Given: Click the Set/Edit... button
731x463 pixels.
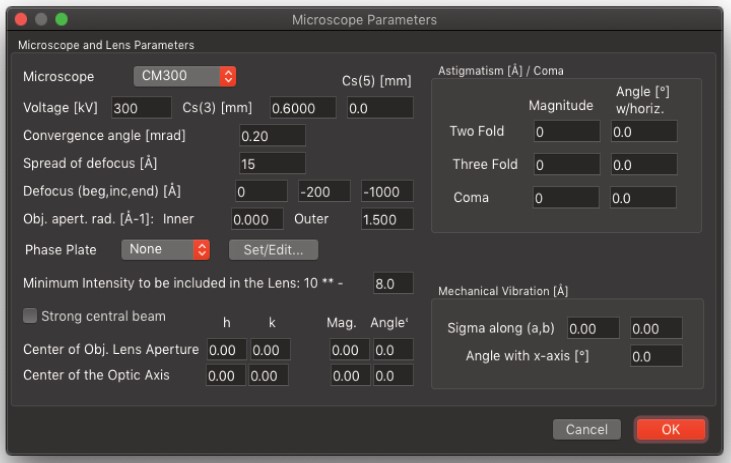Looking at the screenshot, I should (273, 248).
